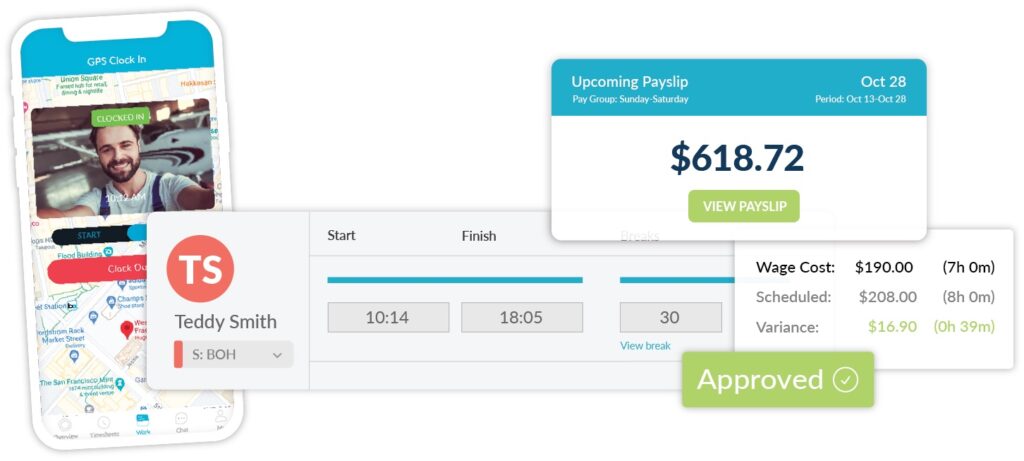Image resolution: width=1024 pixels, height=461 pixels.
Task: Tap the START toggle on phone
Action: point(89,236)
